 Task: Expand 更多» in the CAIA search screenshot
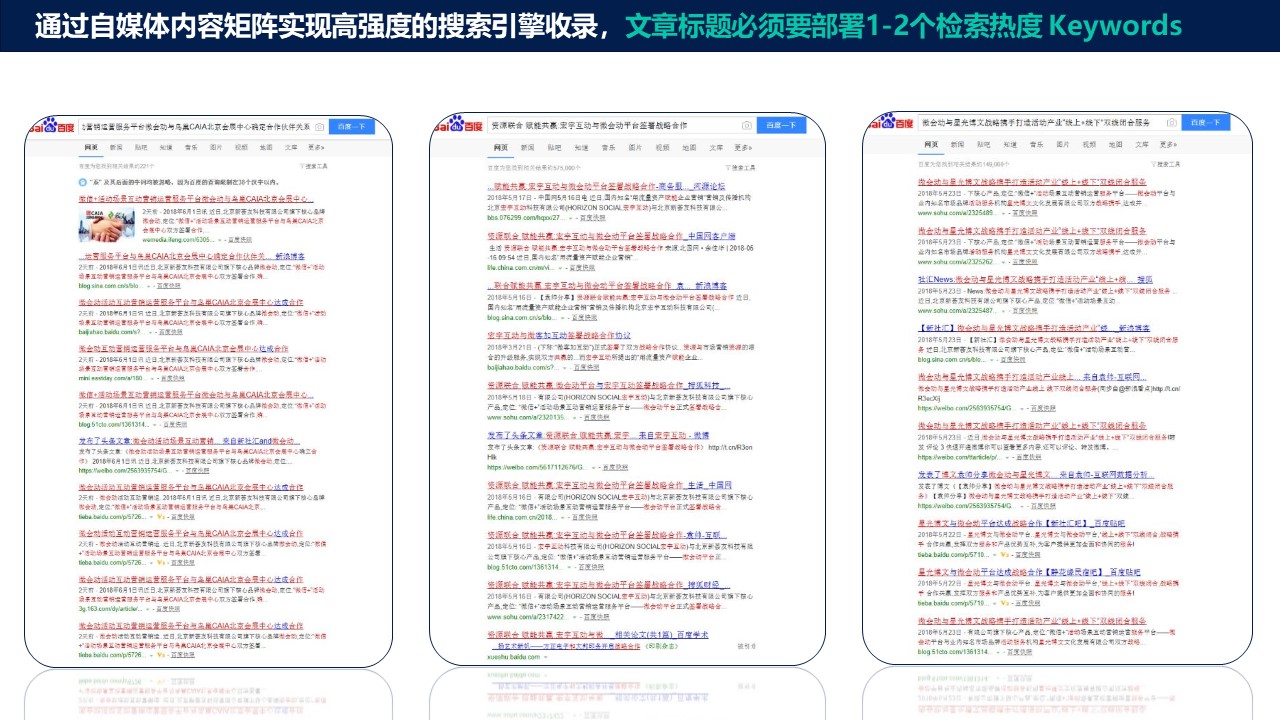[x=316, y=147]
